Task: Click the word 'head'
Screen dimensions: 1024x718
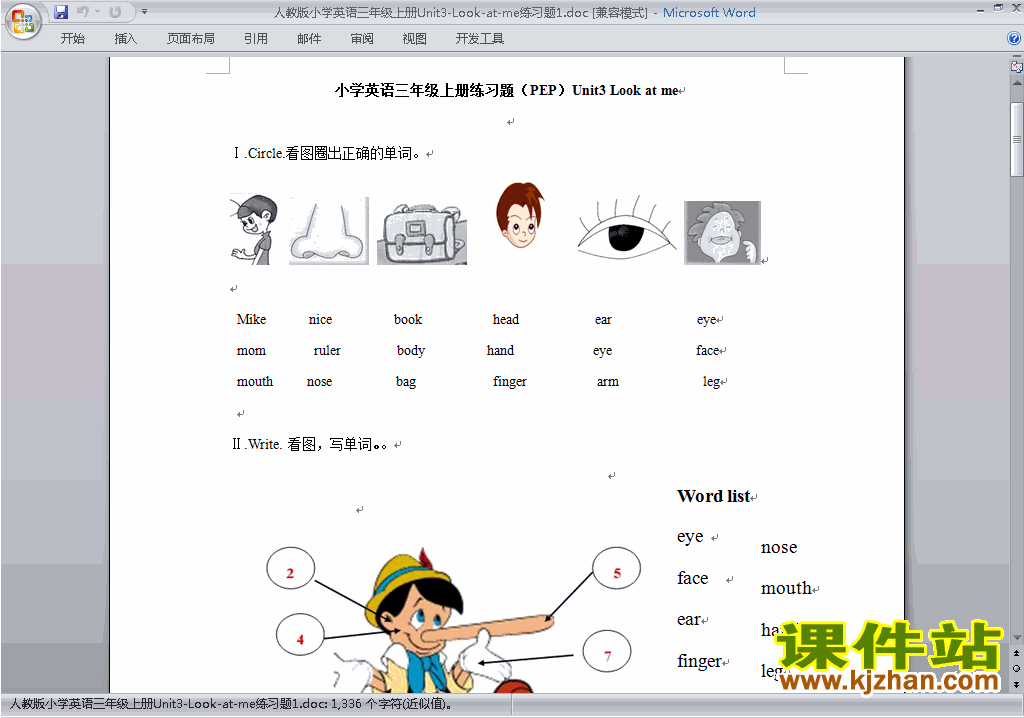Action: (505, 319)
